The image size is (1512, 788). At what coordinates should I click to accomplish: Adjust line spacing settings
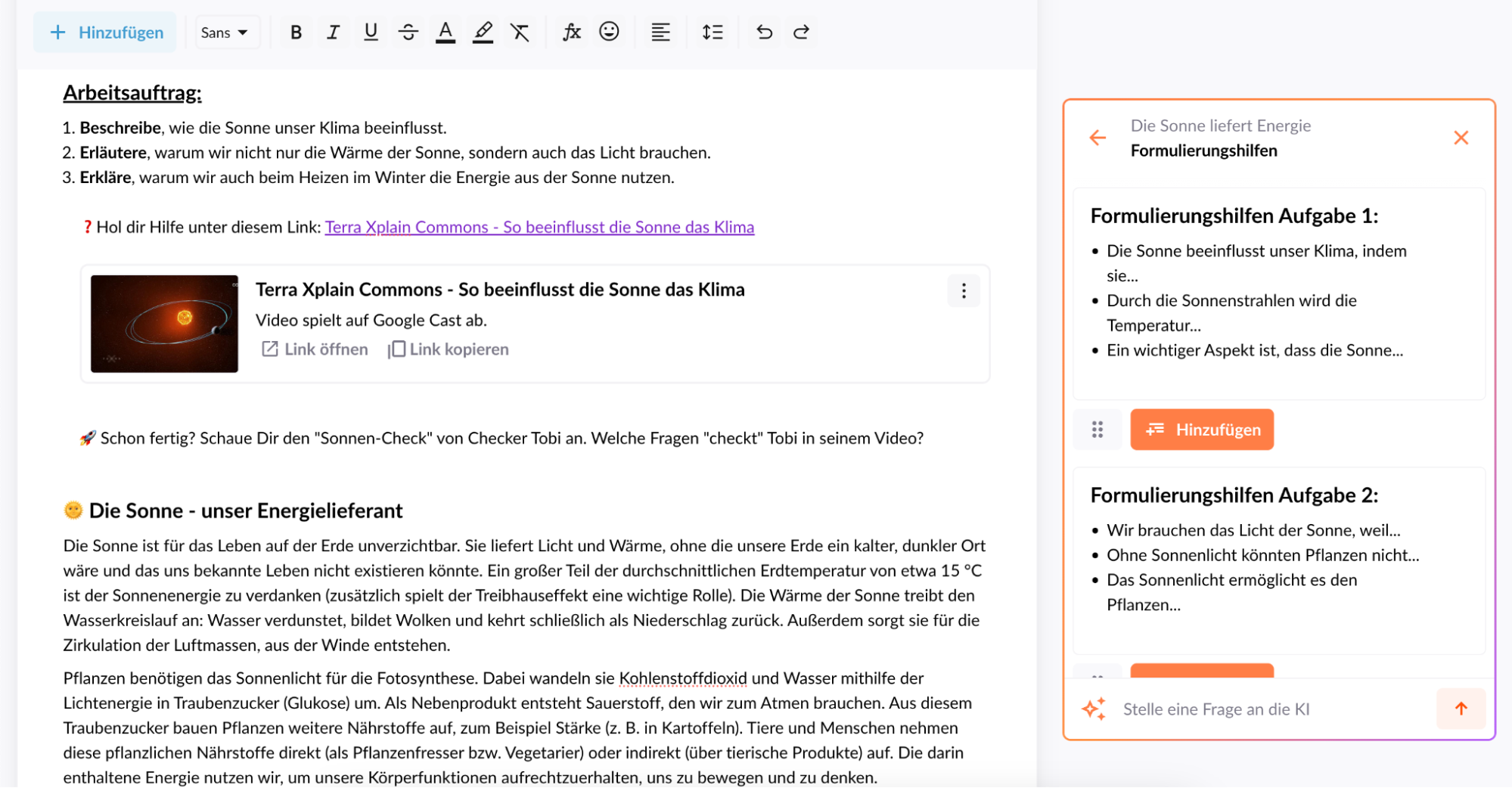[712, 32]
